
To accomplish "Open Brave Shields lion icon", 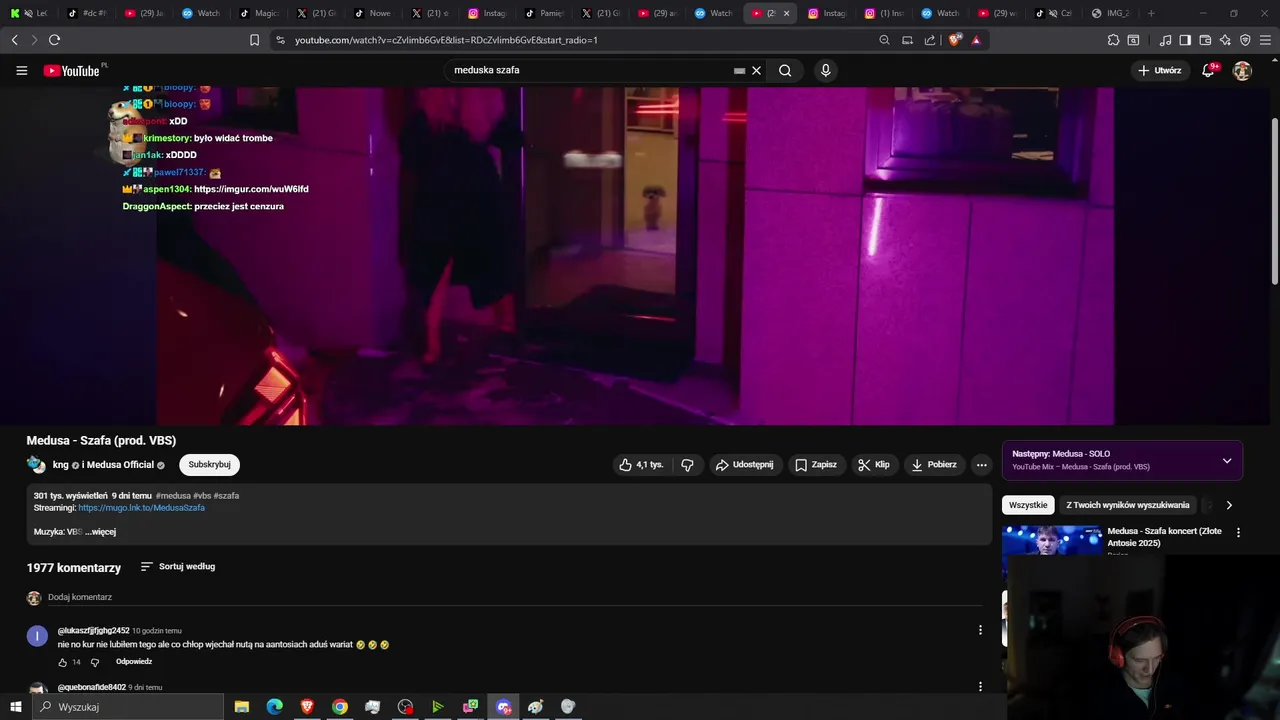I will pyautogui.click(x=954, y=40).
